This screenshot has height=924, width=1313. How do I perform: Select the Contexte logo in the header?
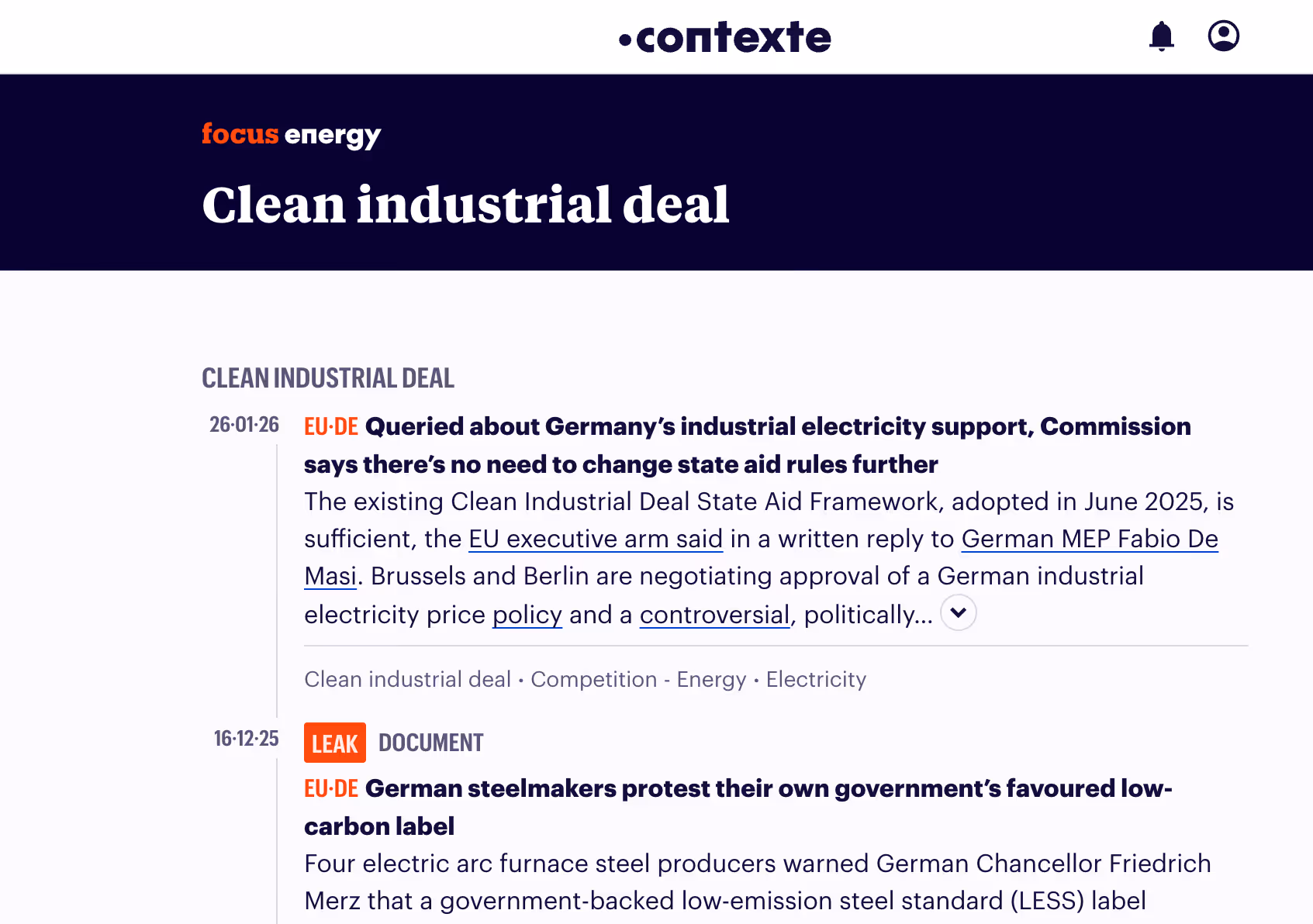725,36
